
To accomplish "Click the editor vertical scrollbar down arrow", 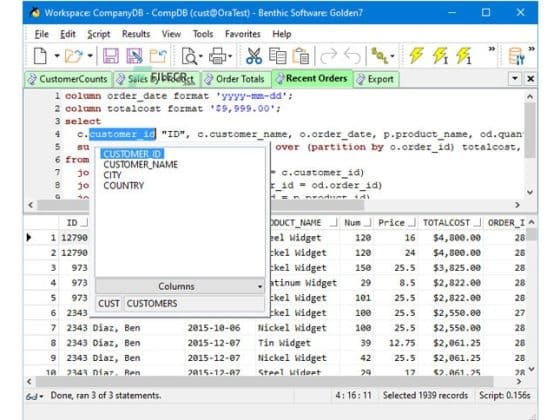I will (530, 192).
